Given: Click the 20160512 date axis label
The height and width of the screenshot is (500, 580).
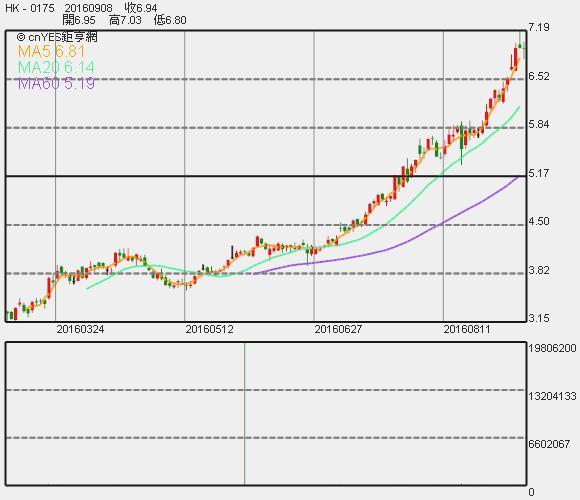Looking at the screenshot, I should point(209,329).
